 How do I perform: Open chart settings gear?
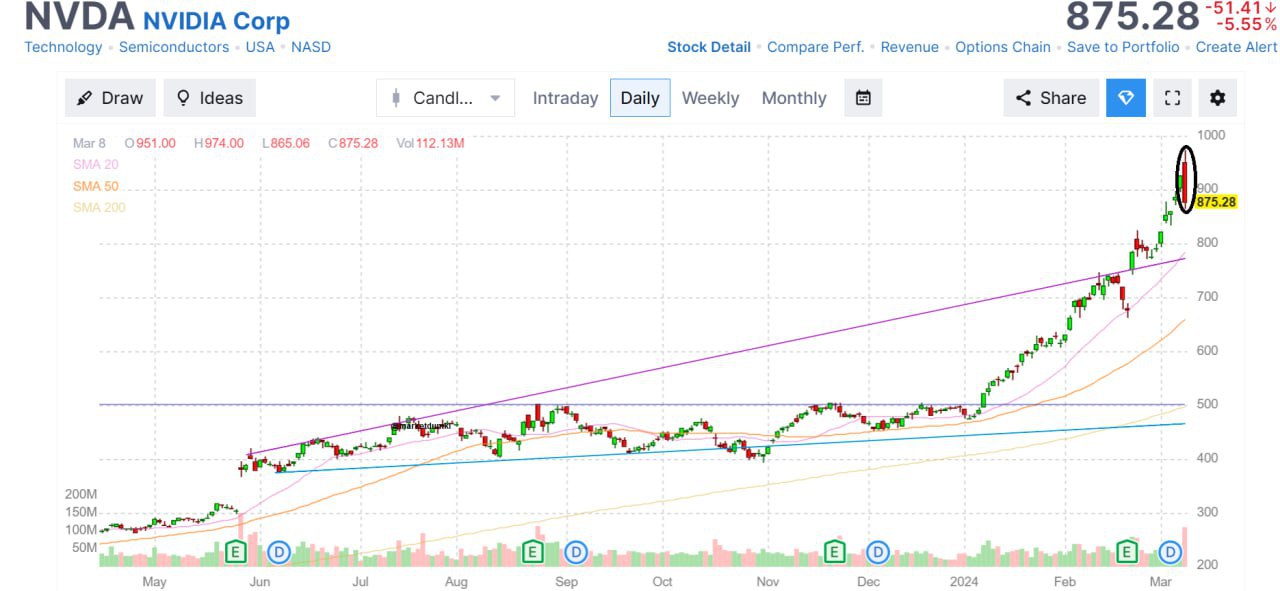click(x=1217, y=98)
